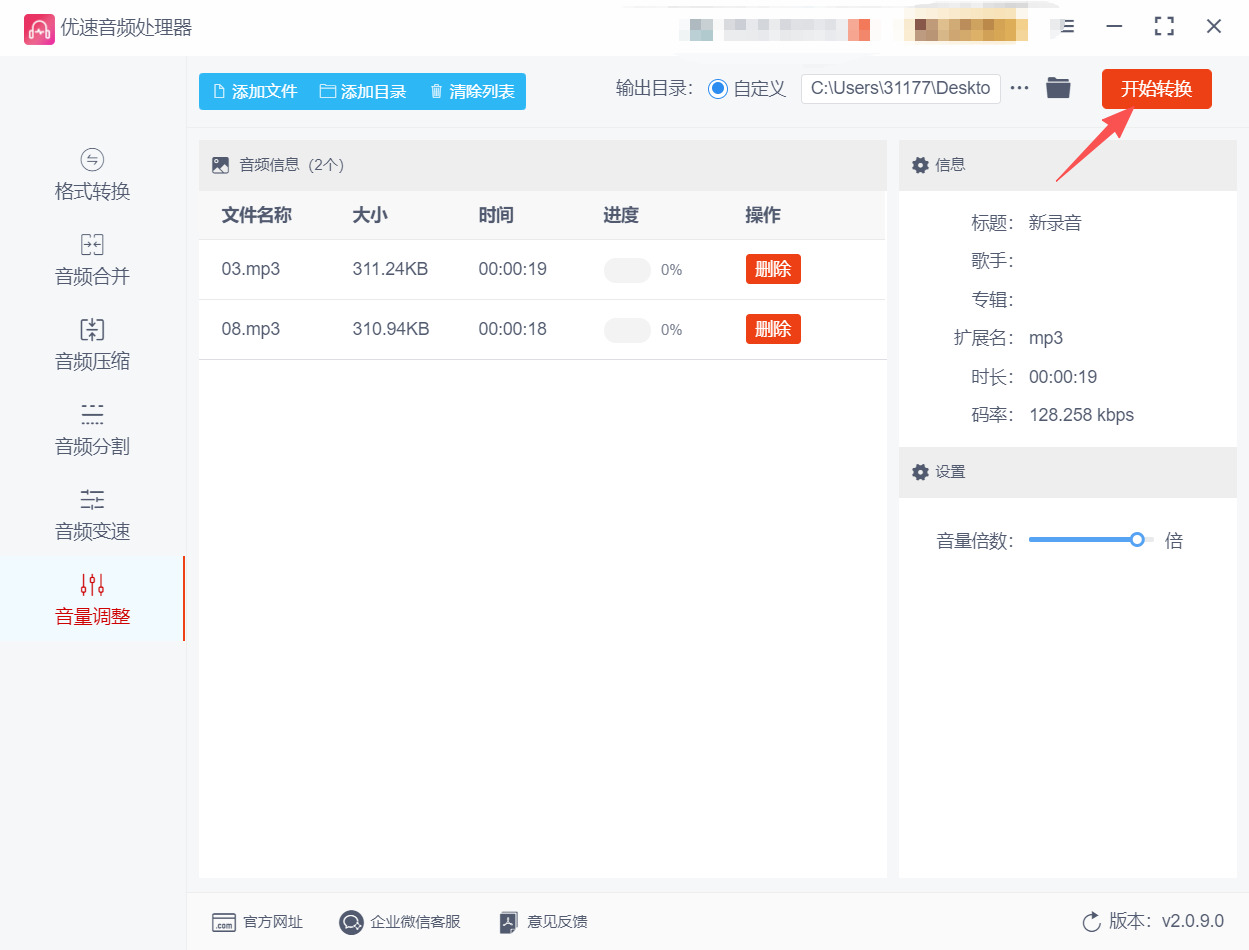The image size is (1249, 950).
Task: Start conversion with 开始转换 button
Action: (x=1156, y=89)
